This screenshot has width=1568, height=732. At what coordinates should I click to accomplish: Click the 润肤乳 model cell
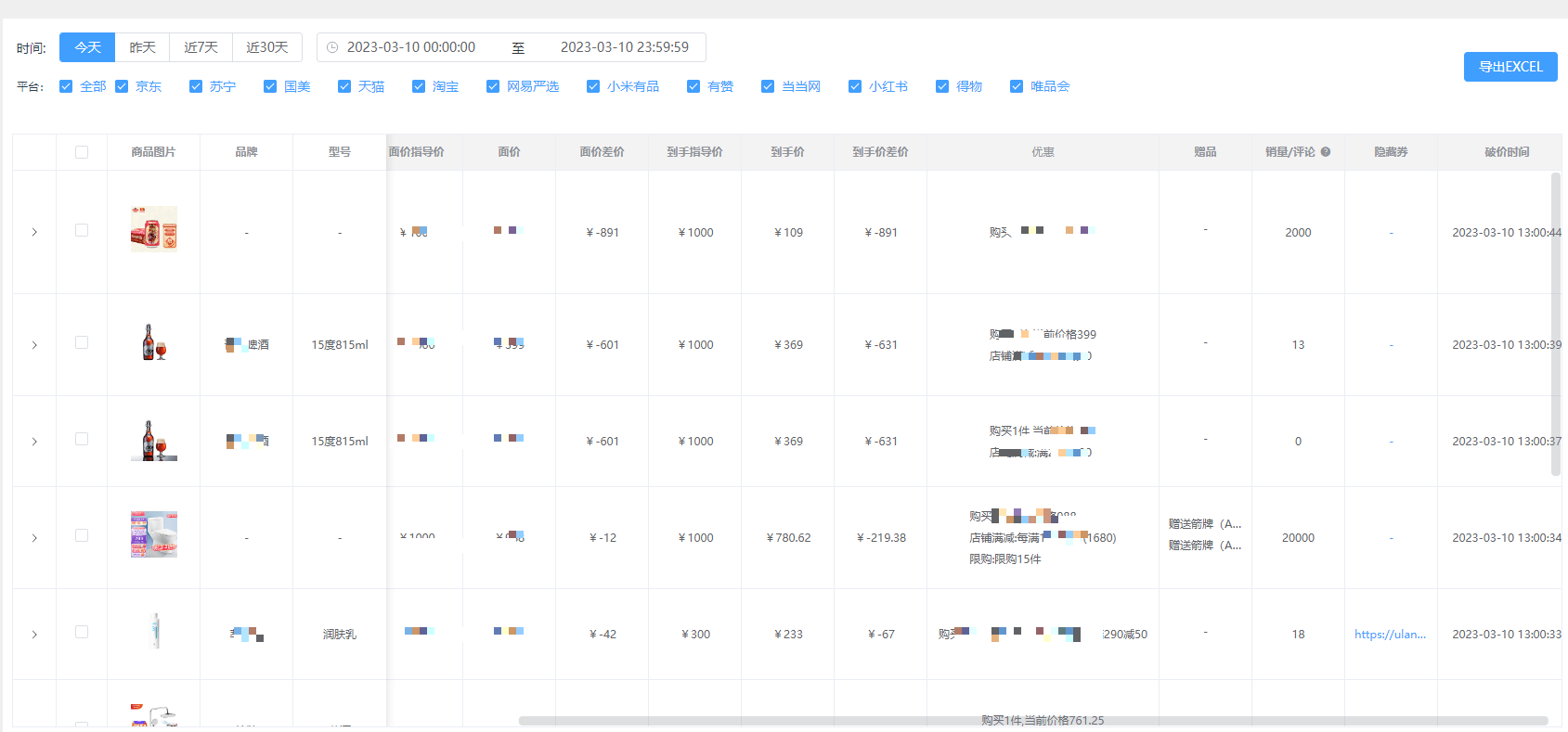pos(340,635)
